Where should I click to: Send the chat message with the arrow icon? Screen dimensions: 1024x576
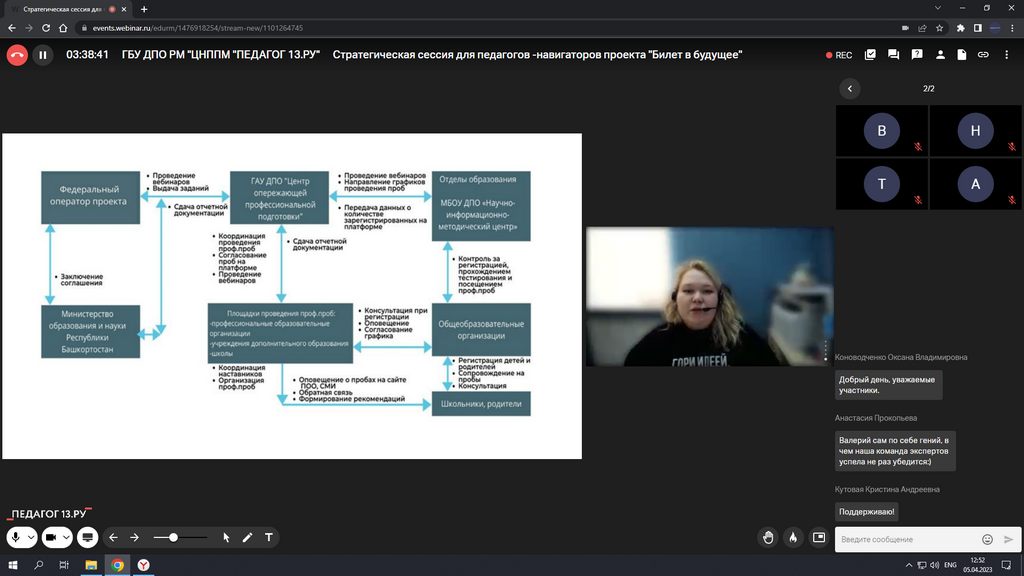(x=1008, y=539)
